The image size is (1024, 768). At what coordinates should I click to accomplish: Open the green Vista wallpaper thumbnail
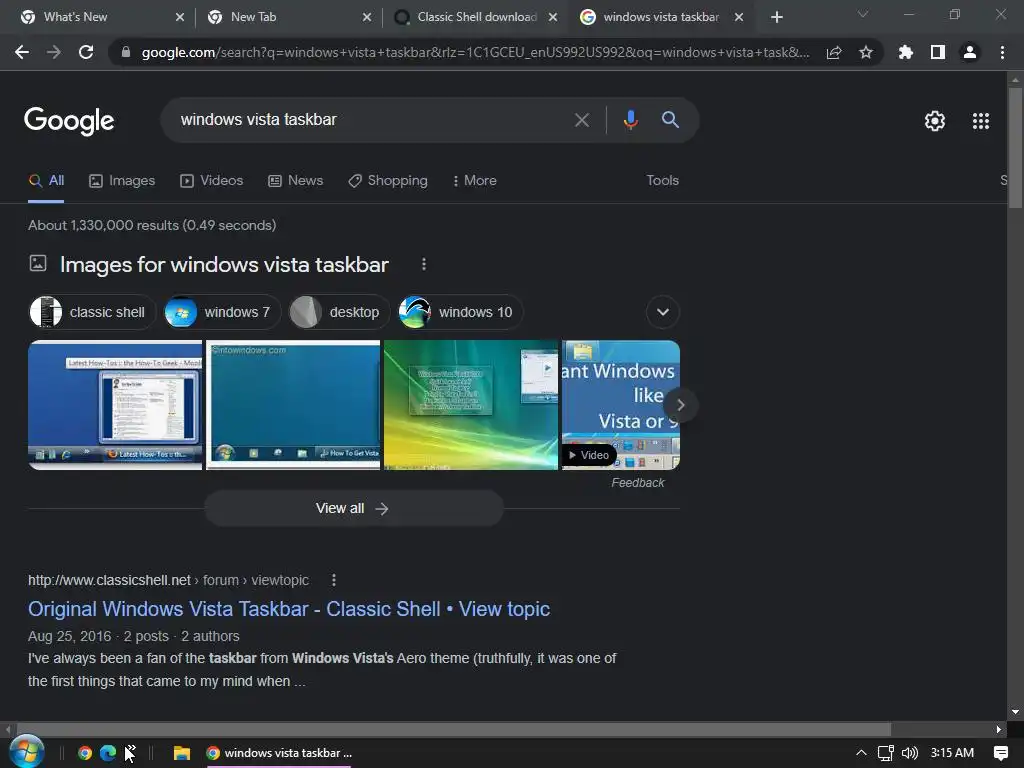point(471,405)
